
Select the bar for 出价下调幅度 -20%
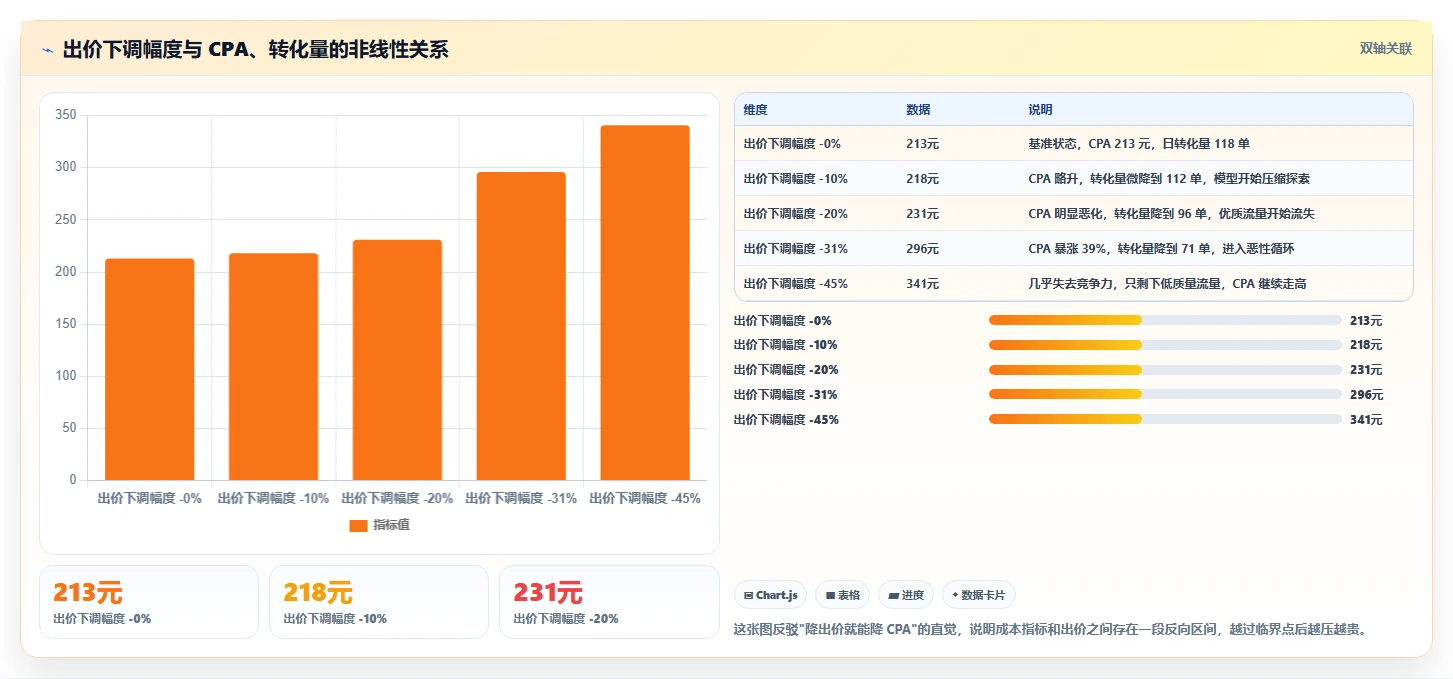coord(397,360)
